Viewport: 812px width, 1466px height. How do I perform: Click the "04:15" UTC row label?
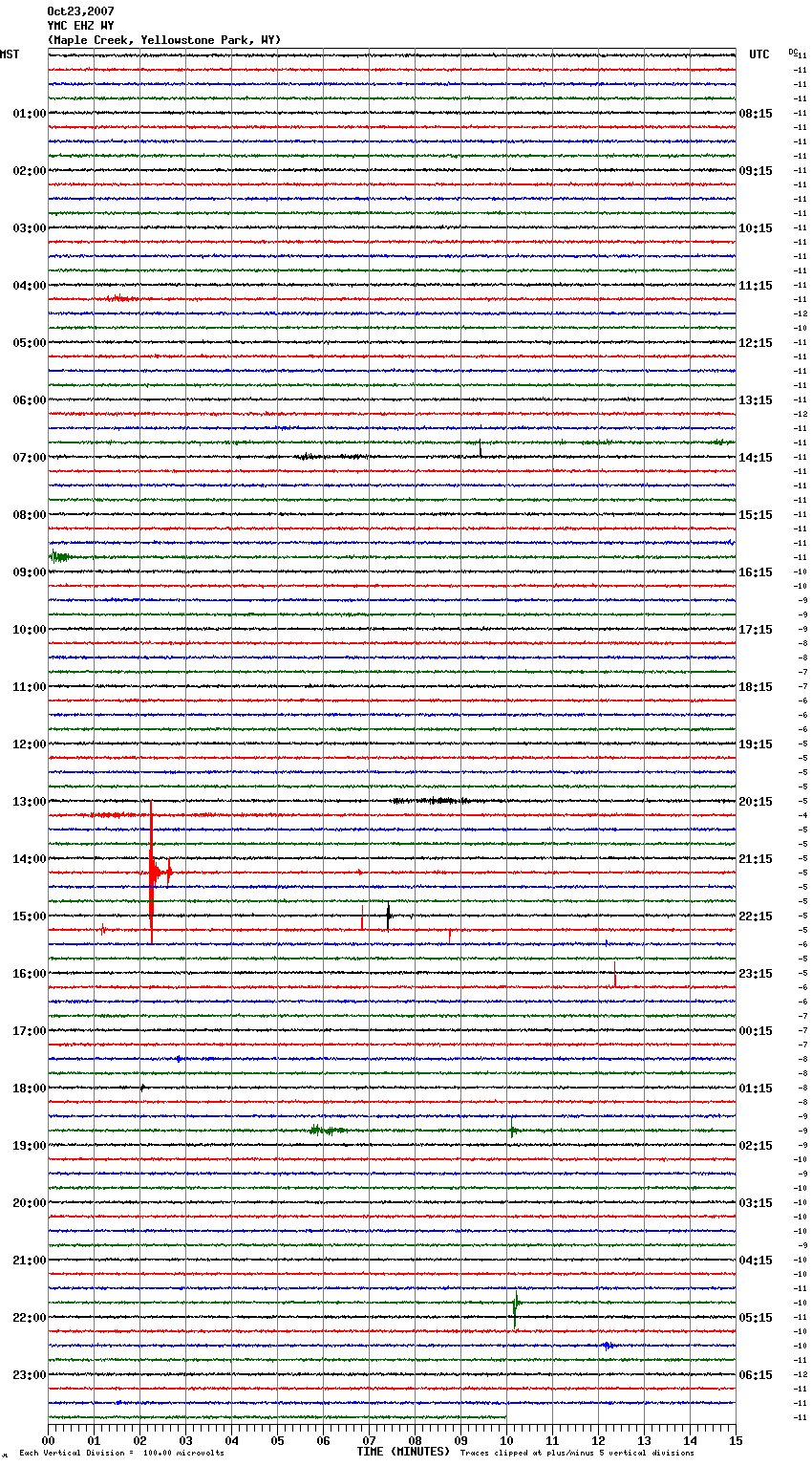[756, 1261]
